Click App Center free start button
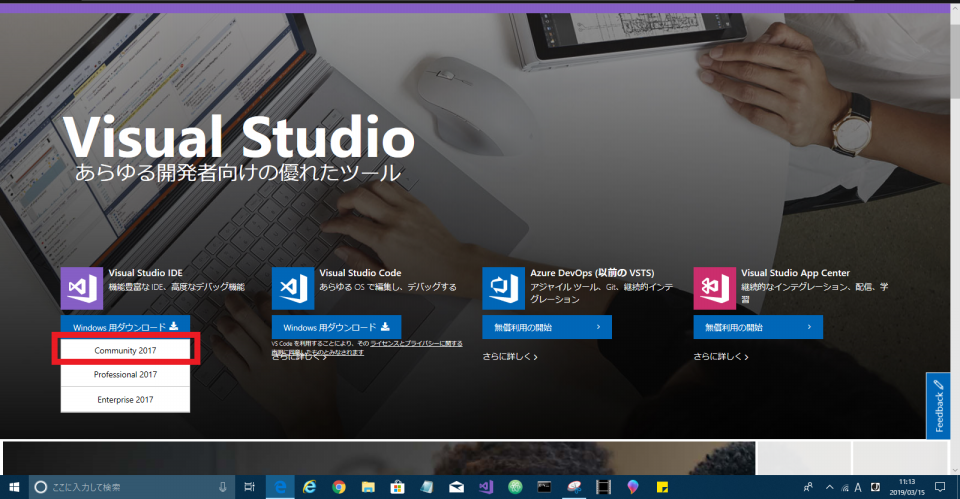 (758, 327)
